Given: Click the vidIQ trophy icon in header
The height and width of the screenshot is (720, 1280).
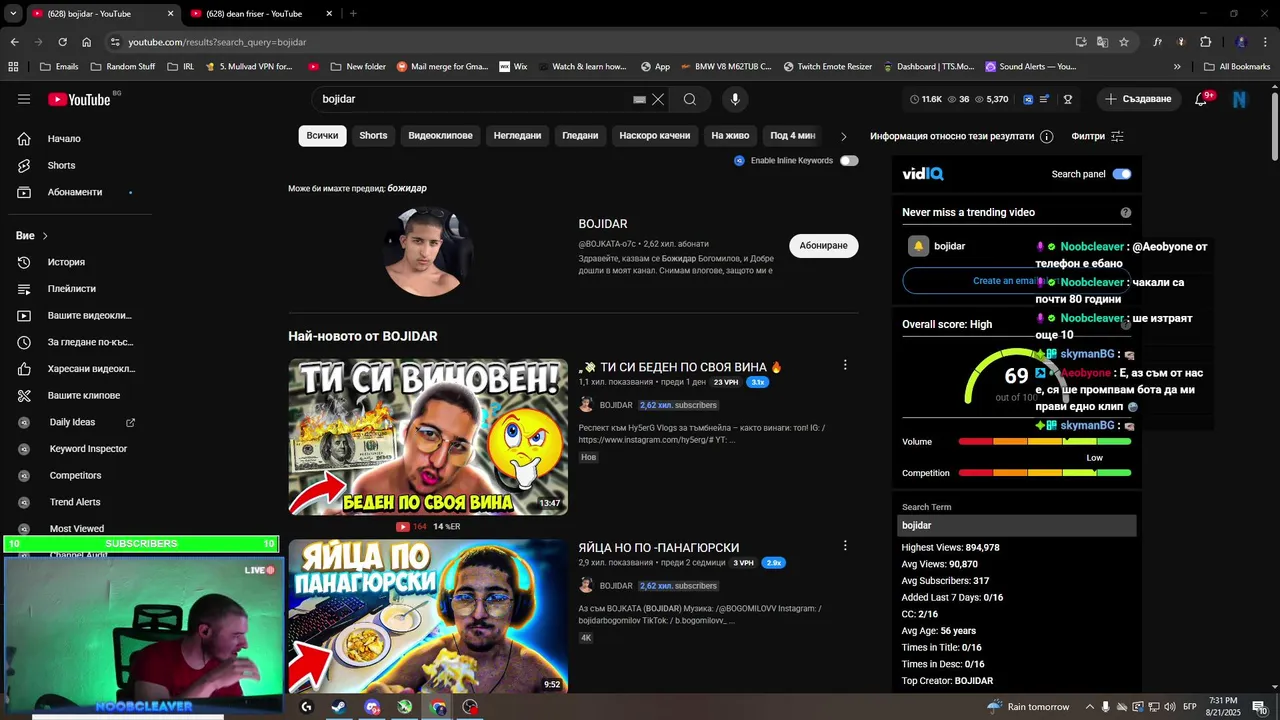Looking at the screenshot, I should point(1068,99).
